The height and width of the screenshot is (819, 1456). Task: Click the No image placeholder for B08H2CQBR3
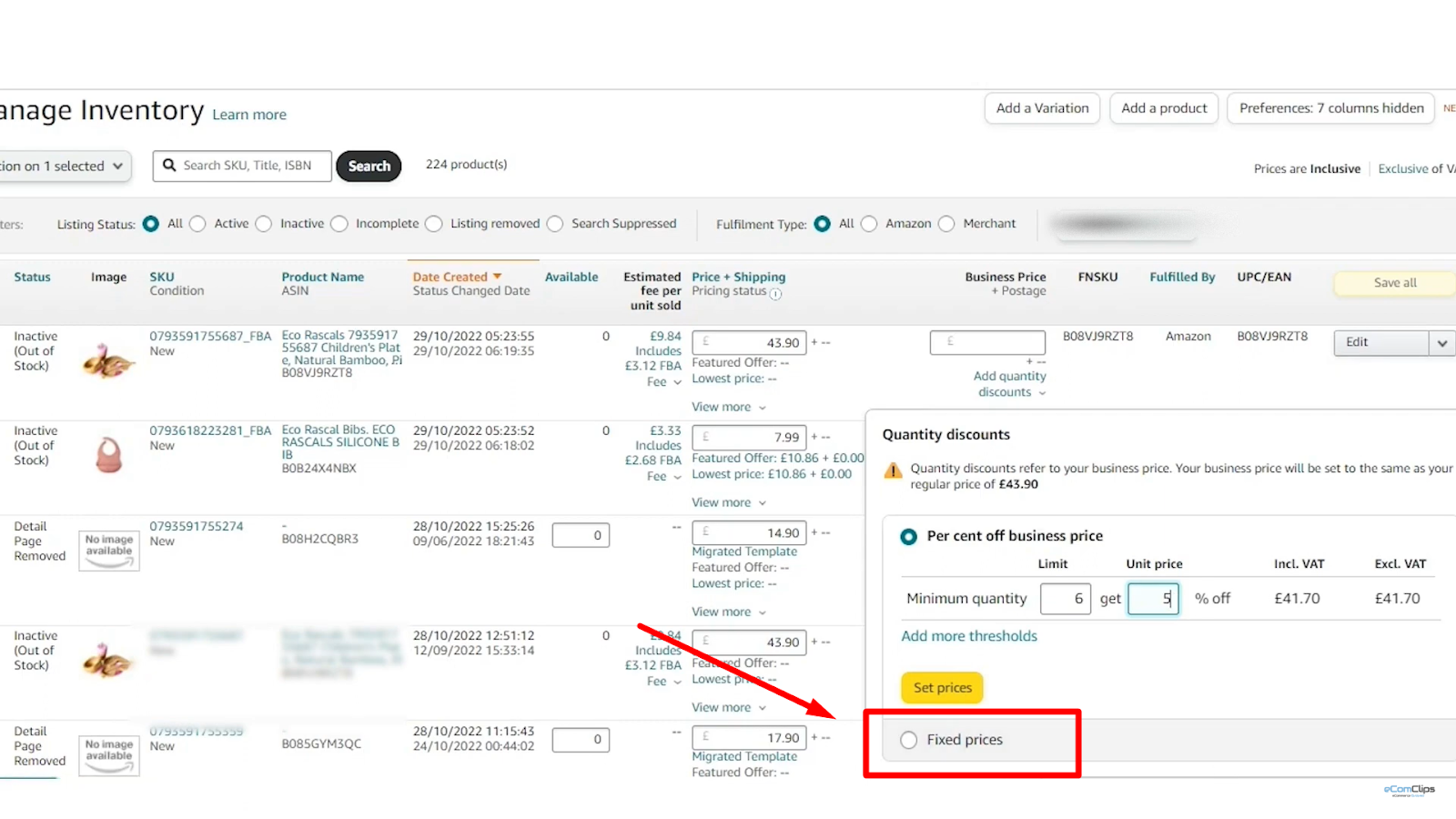(109, 551)
